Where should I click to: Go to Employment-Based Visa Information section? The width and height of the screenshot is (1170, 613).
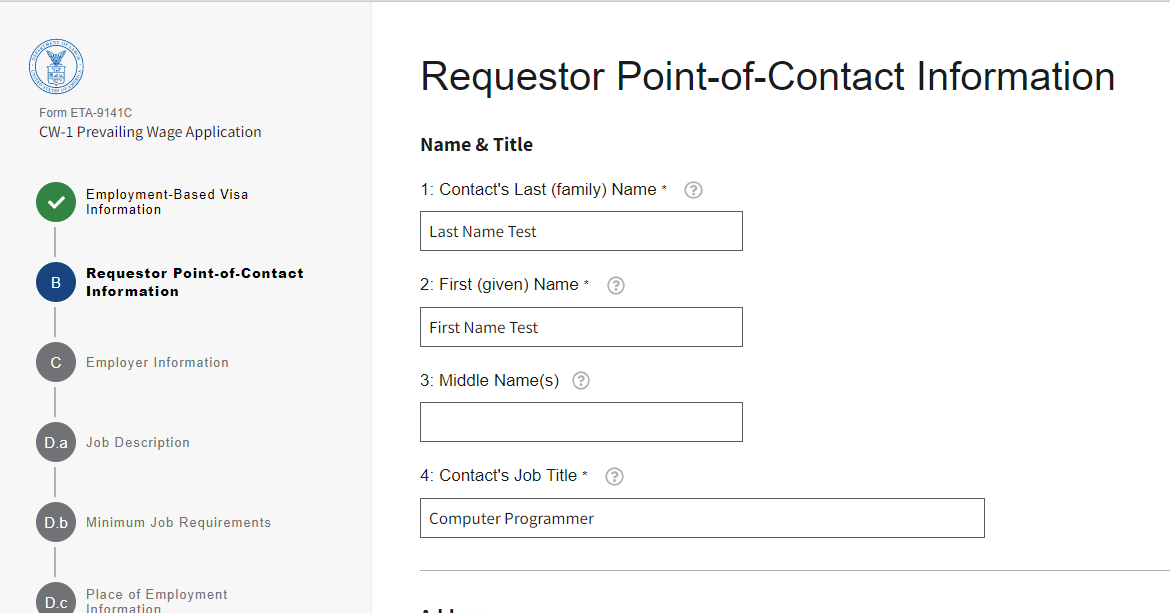[166, 202]
